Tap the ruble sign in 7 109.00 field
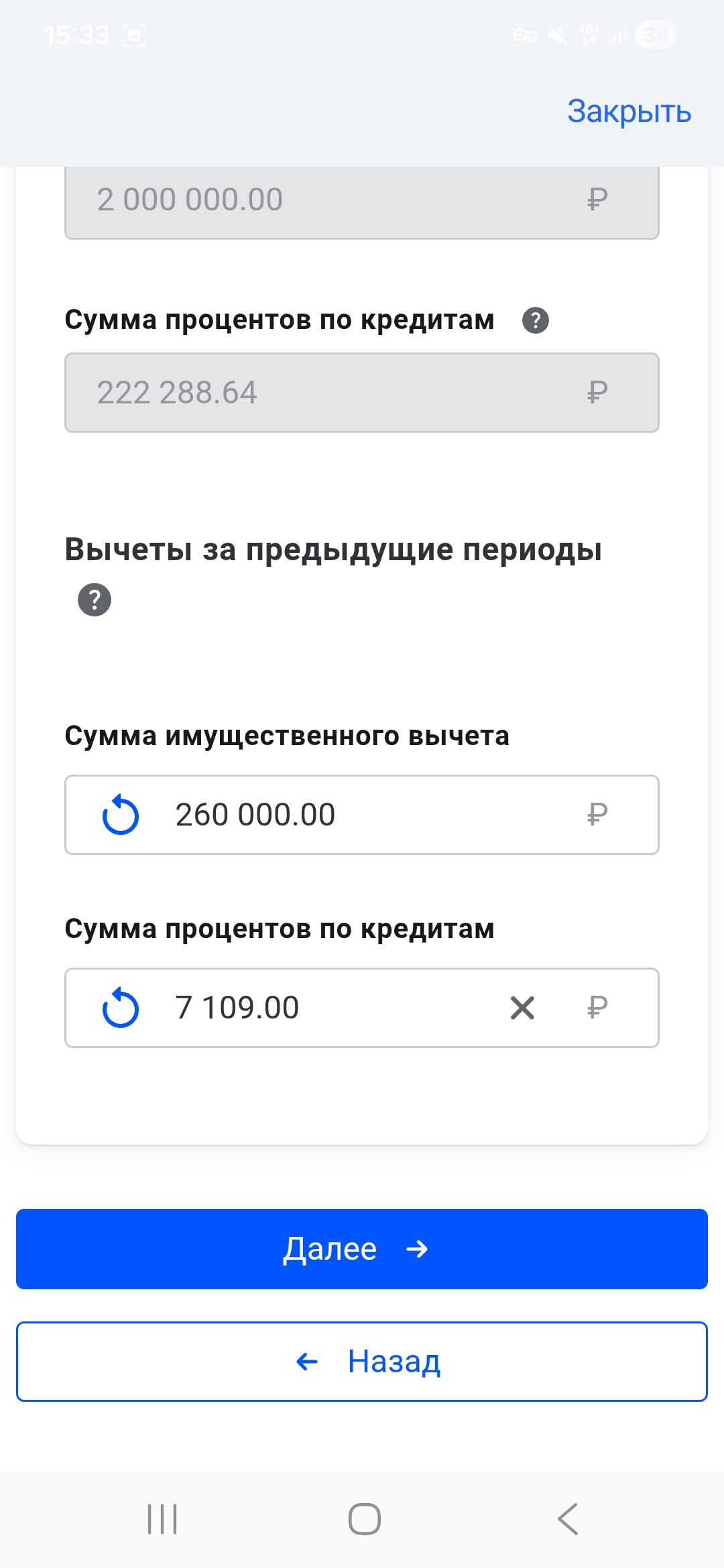Image resolution: width=724 pixels, height=1568 pixels. click(x=597, y=1008)
